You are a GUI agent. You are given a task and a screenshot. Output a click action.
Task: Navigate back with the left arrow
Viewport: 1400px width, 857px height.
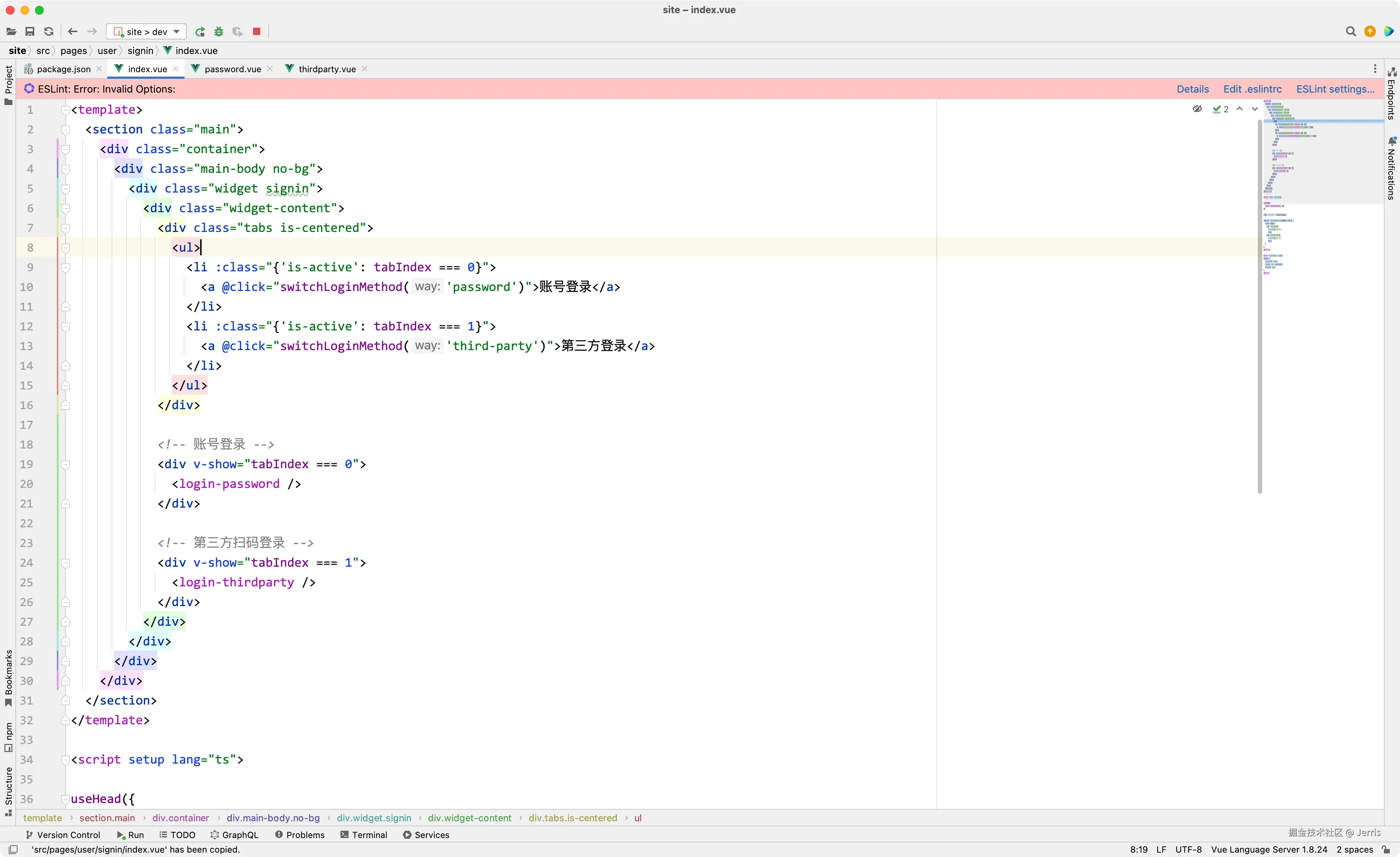pyautogui.click(x=72, y=32)
